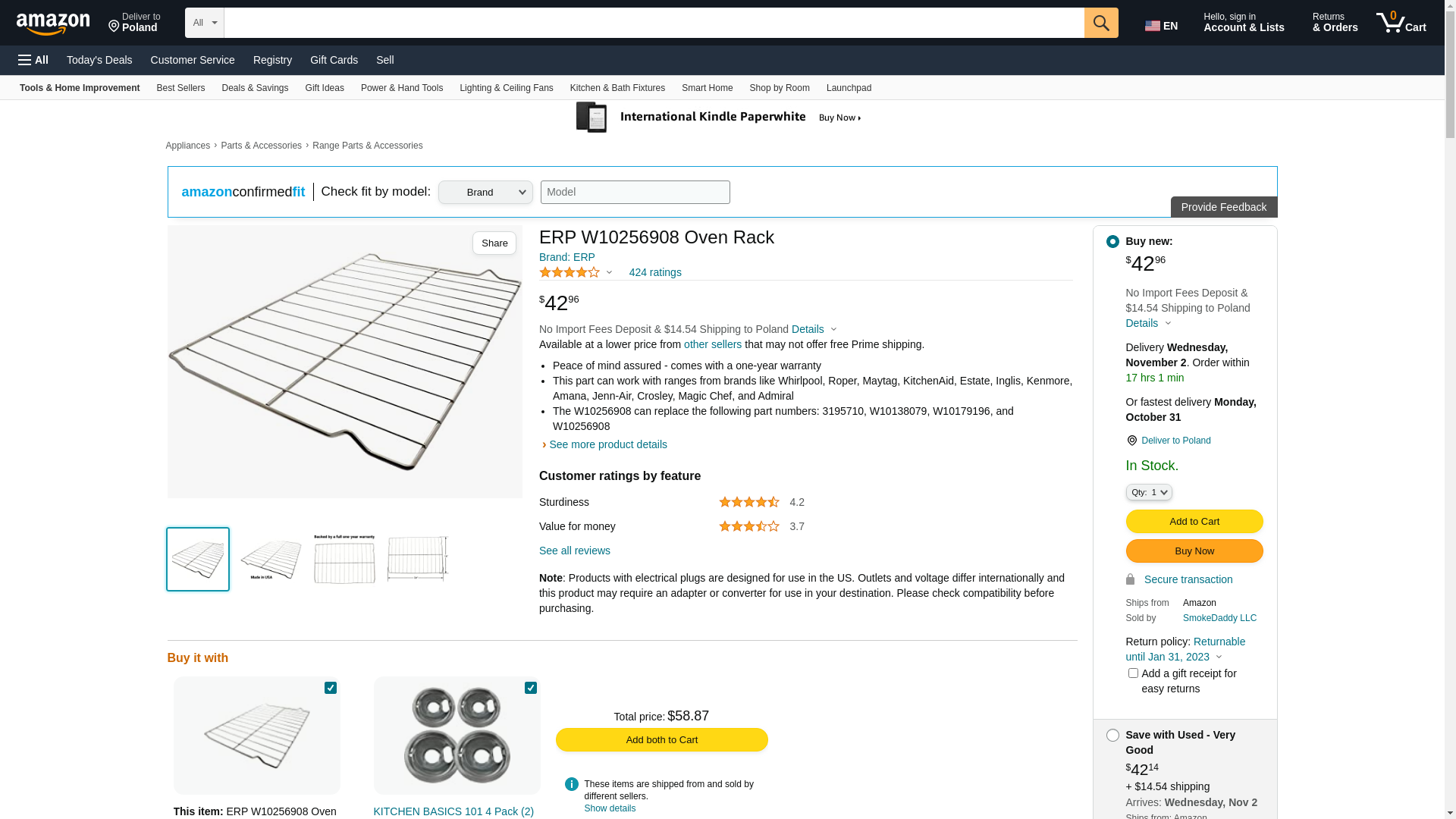Click the Amazon logo
The width and height of the screenshot is (1456, 819).
coord(53,24)
